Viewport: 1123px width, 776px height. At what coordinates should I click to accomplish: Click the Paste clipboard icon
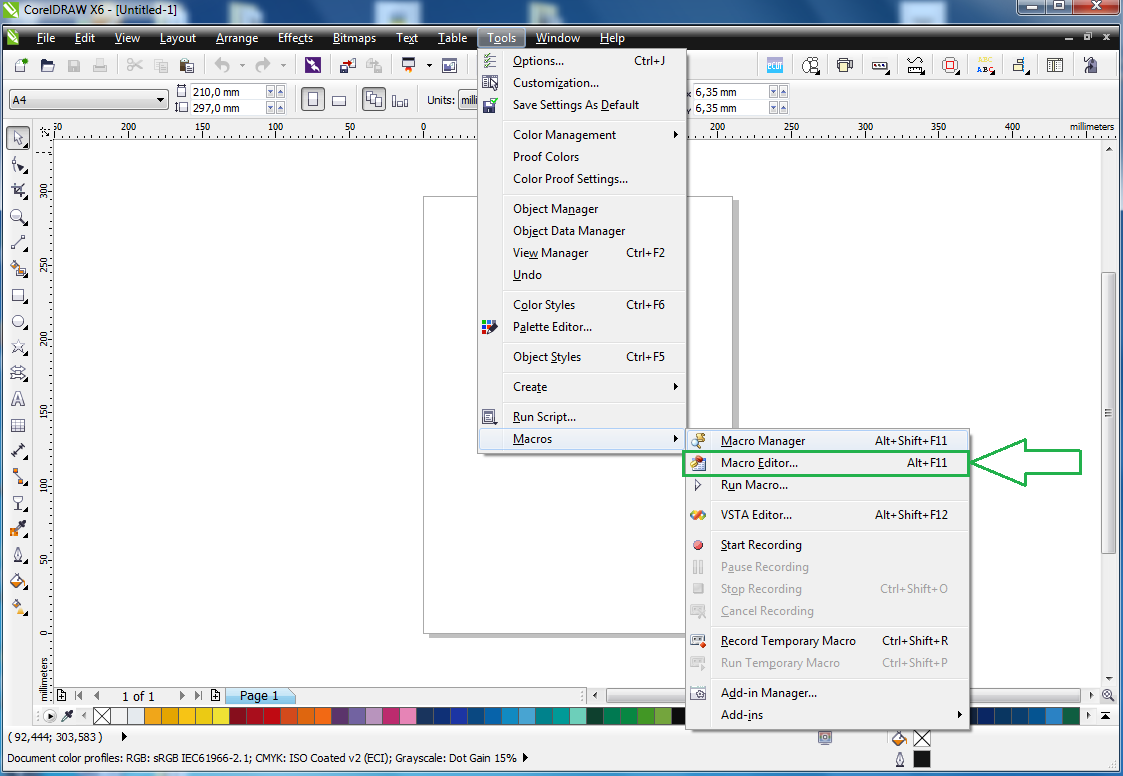tap(187, 65)
